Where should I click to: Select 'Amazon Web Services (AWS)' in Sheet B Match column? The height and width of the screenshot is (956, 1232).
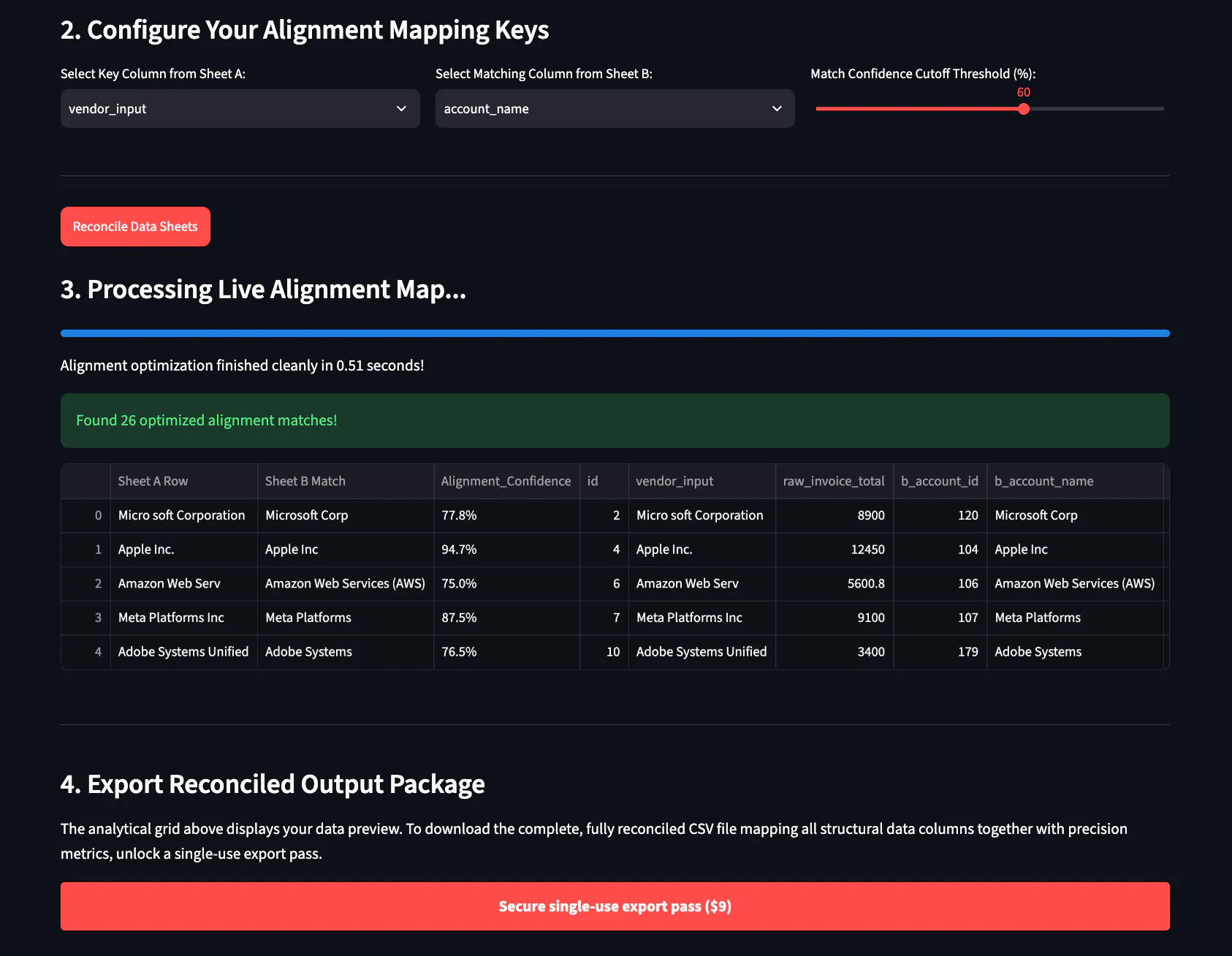point(345,584)
